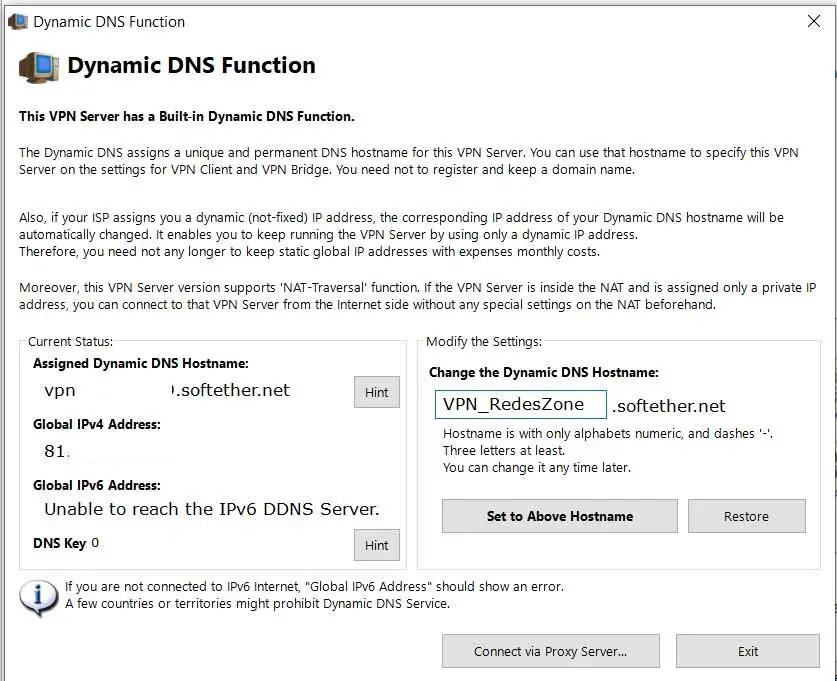Open Connect via Proxy Server dialog

point(550,651)
